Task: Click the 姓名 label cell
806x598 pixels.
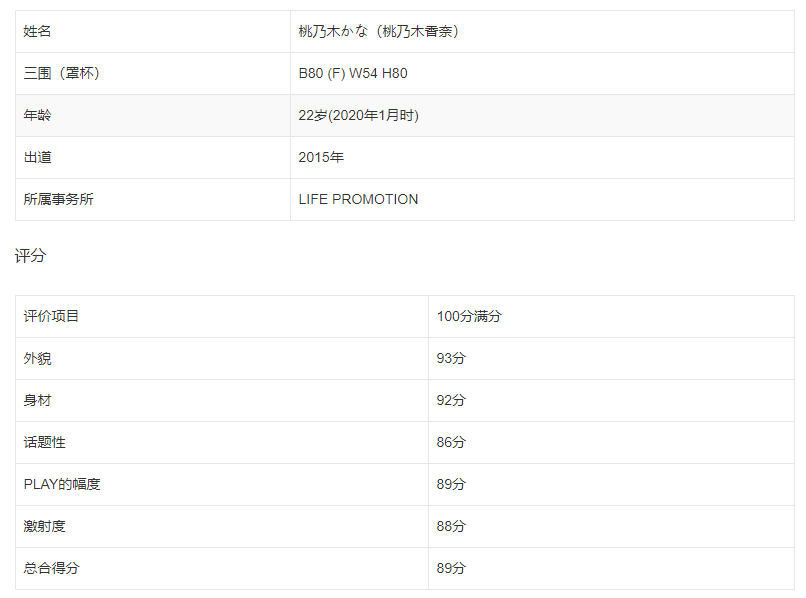Action: pyautogui.click(x=38, y=31)
